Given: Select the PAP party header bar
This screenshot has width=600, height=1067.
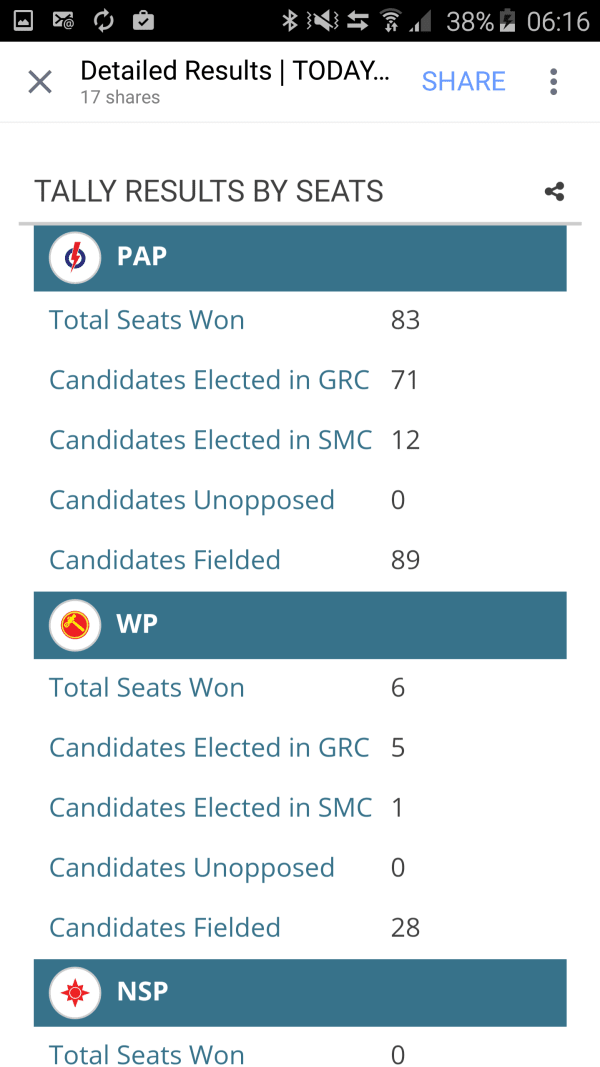Looking at the screenshot, I should coord(300,258).
